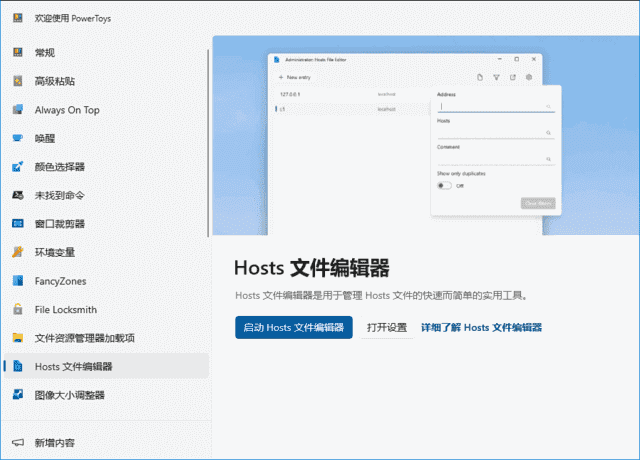
Task: Select the 颜色选择器 icon
Action: click(x=17, y=167)
